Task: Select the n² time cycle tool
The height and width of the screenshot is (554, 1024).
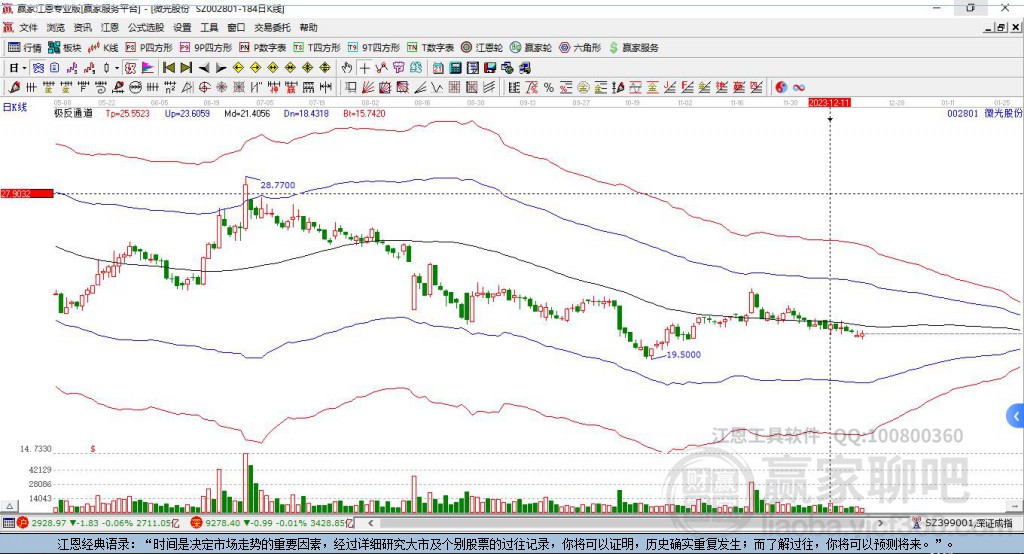Action: click(x=170, y=87)
